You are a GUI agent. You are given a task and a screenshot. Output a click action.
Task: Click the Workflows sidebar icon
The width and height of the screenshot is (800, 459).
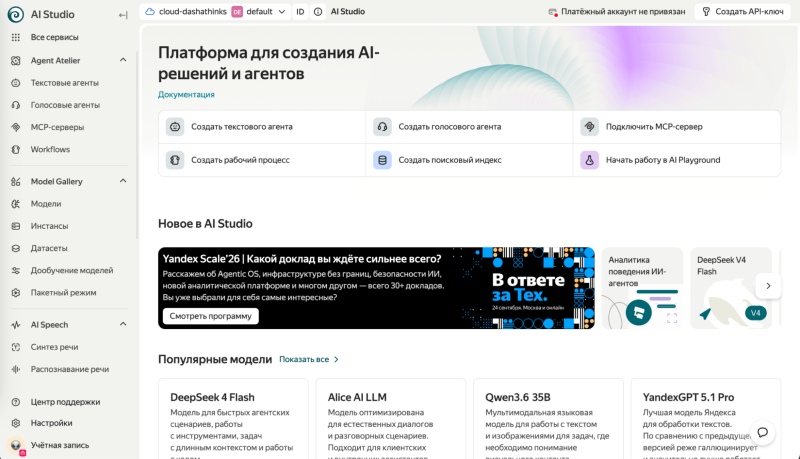point(16,149)
